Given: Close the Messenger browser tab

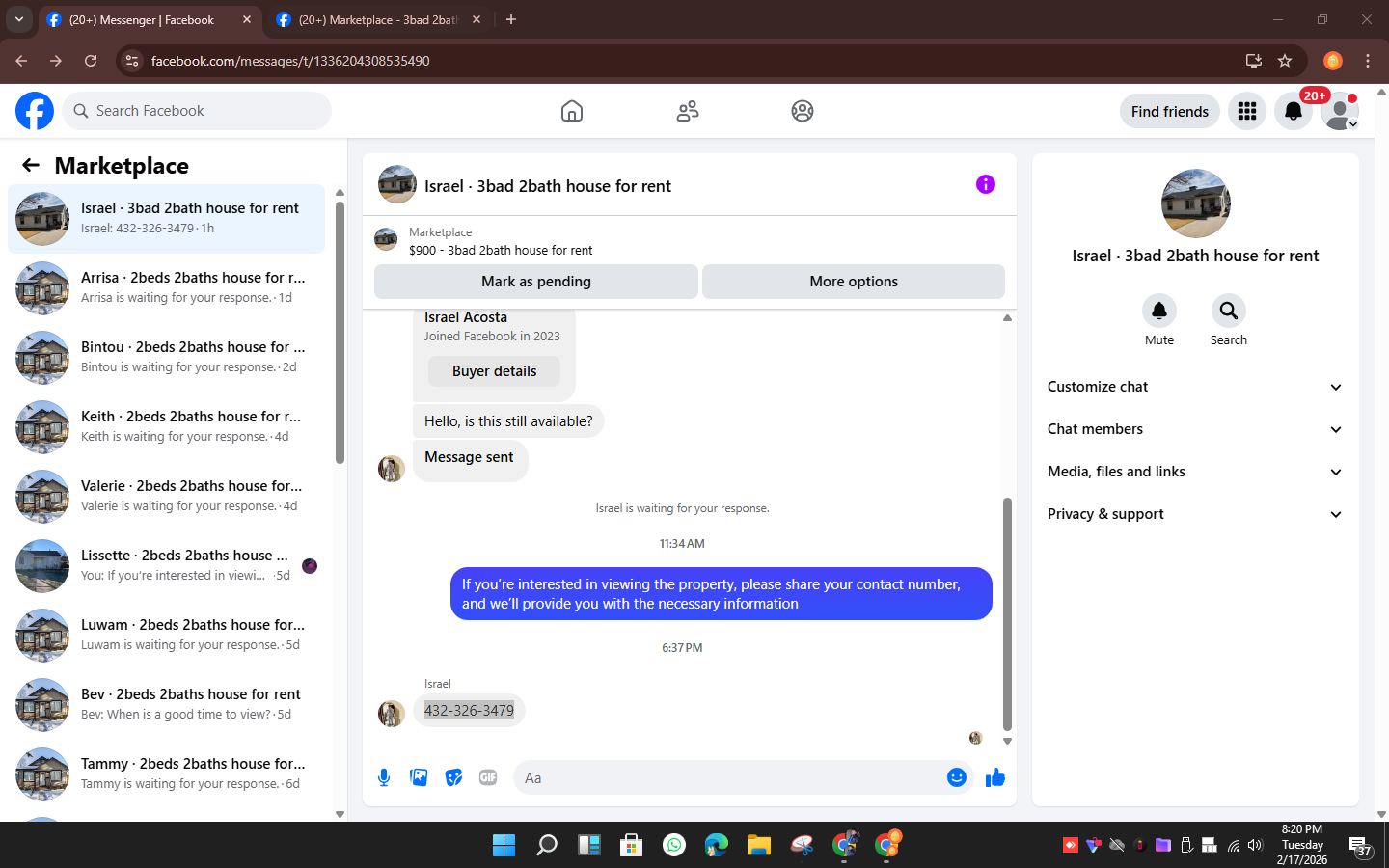Looking at the screenshot, I should 247,19.
